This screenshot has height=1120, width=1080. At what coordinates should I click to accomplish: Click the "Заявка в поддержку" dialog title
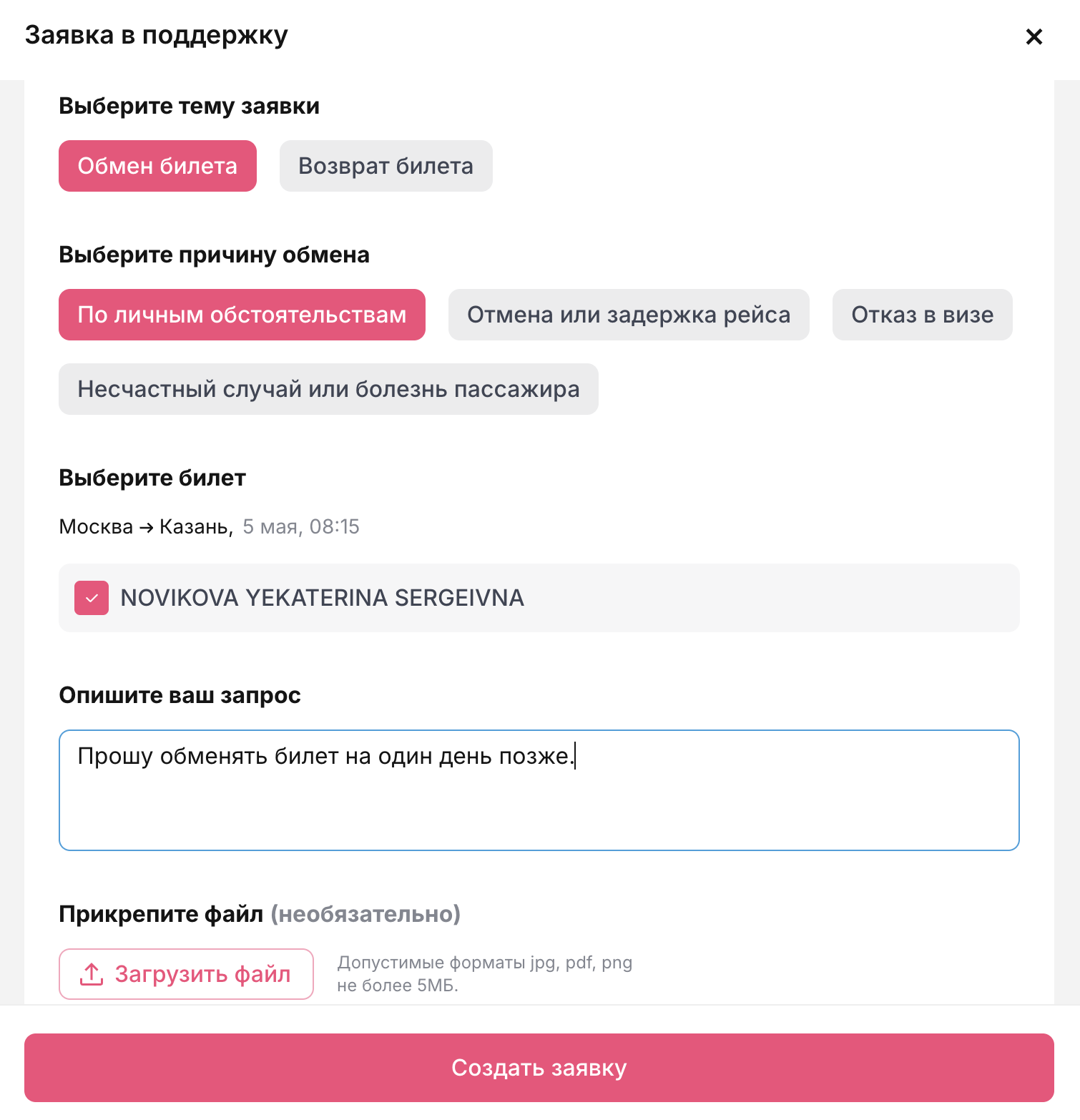coord(156,35)
